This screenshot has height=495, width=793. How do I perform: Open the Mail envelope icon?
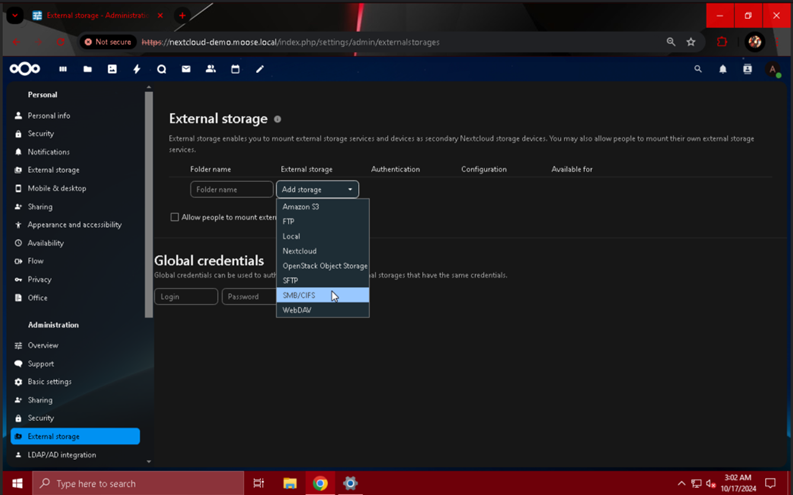pyautogui.click(x=186, y=69)
